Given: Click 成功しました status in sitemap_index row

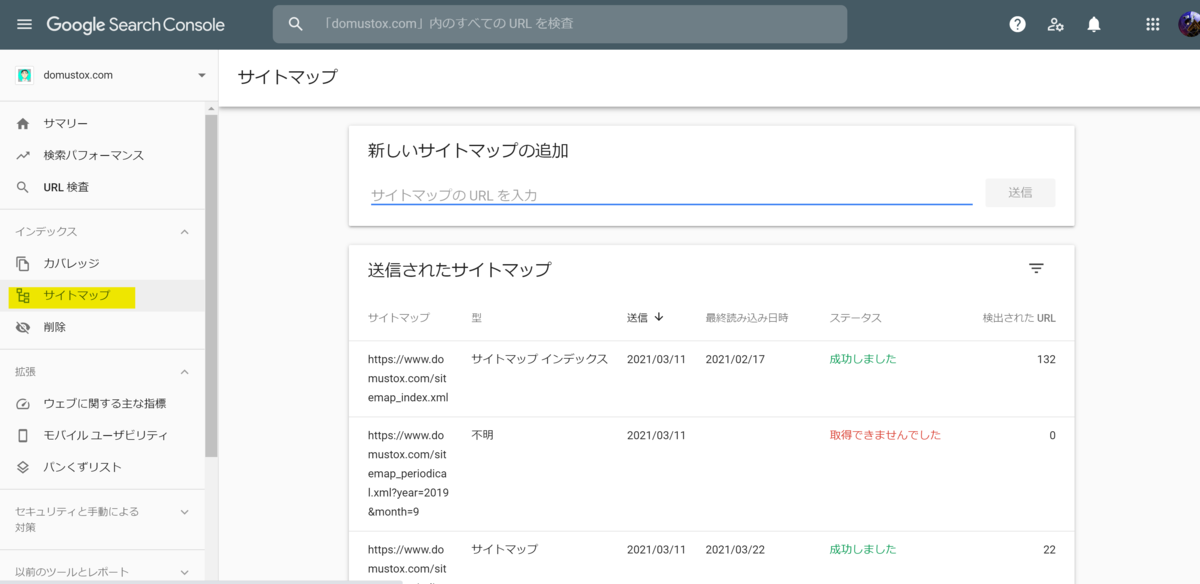Looking at the screenshot, I should click(x=862, y=359).
